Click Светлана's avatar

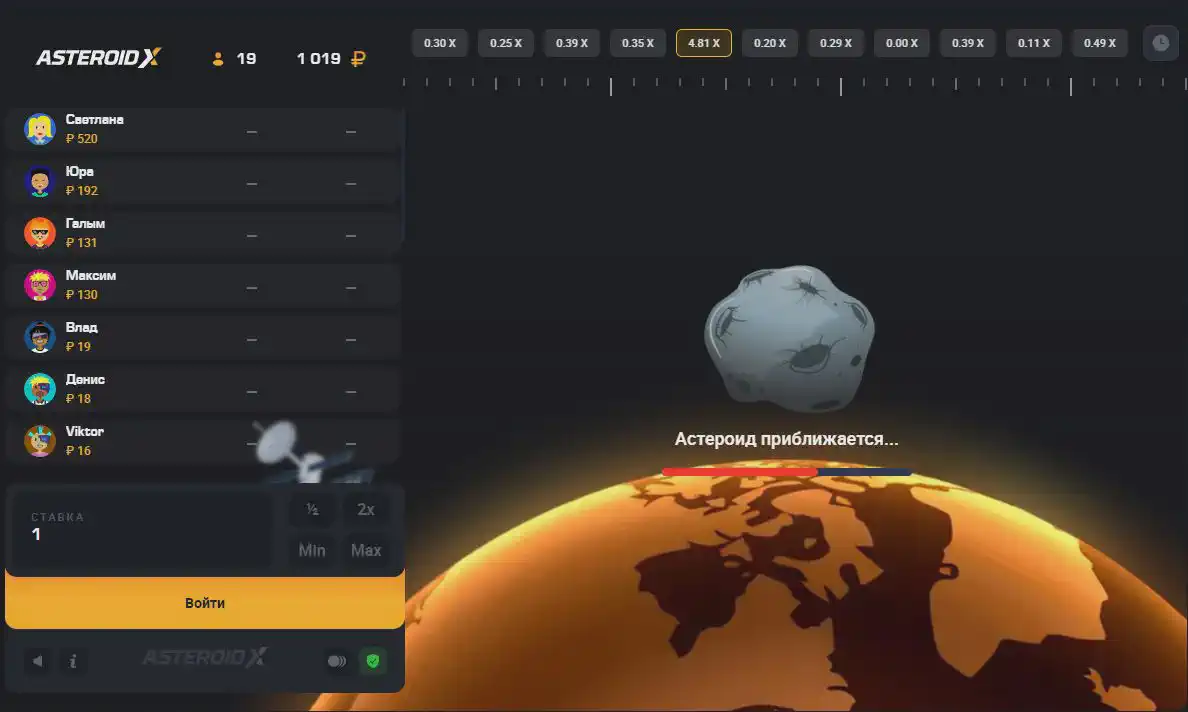[40, 129]
